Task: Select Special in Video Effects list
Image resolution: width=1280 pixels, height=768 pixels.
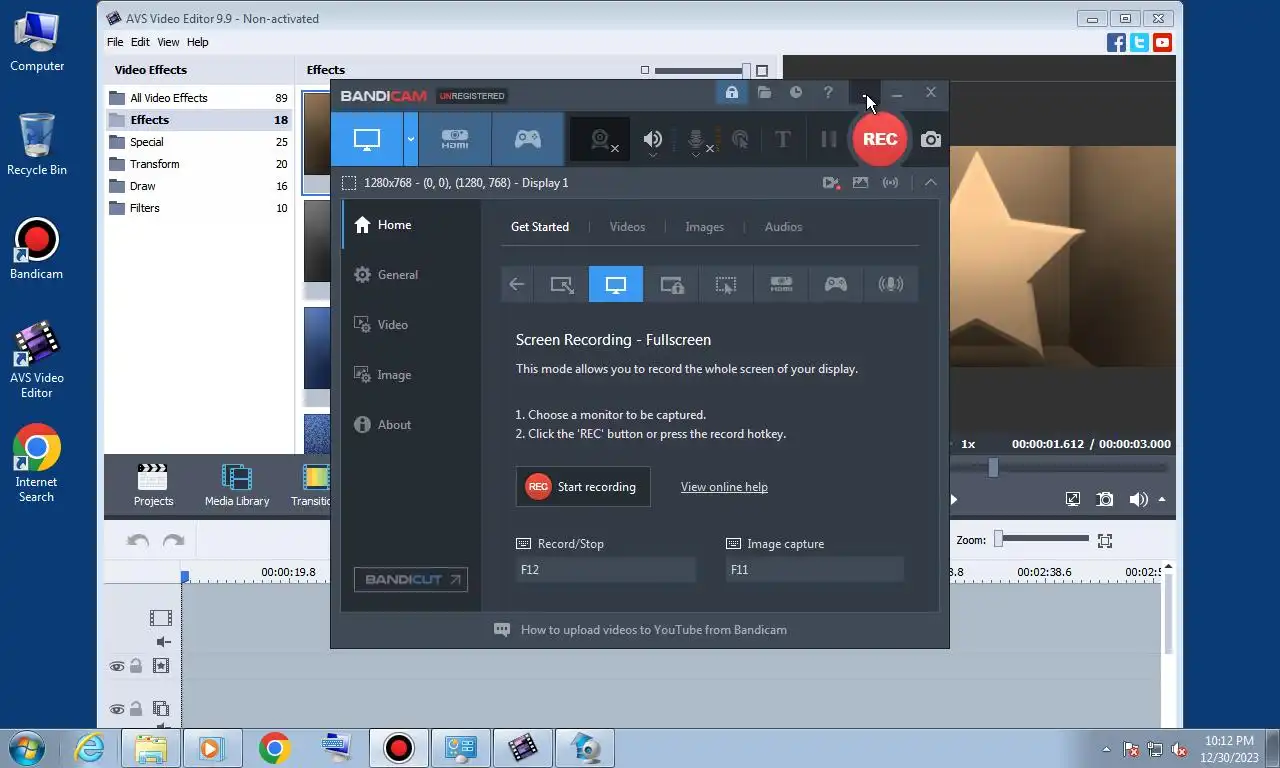Action: pos(197,142)
